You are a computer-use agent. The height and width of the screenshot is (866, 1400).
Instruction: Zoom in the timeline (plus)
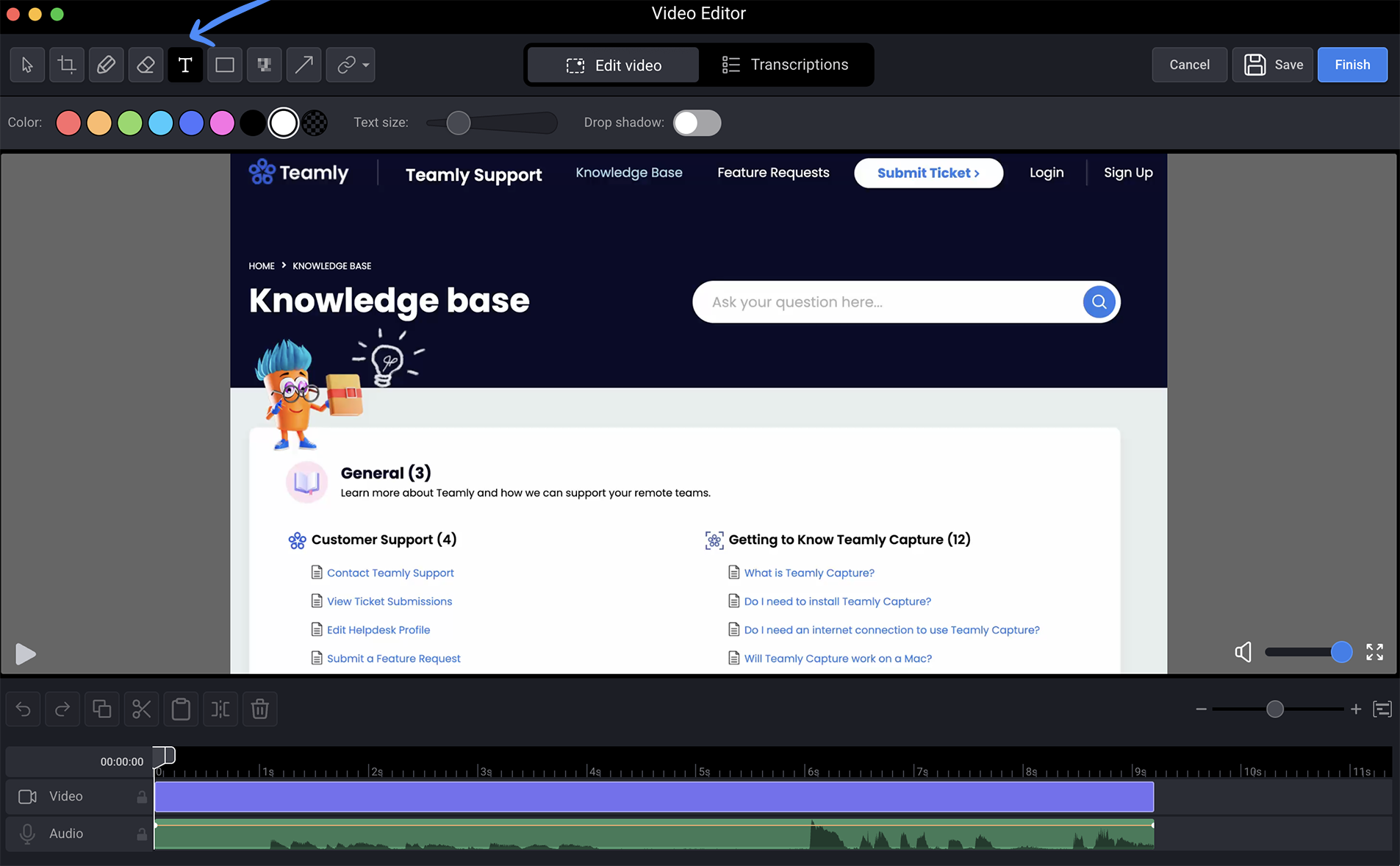pos(1356,709)
